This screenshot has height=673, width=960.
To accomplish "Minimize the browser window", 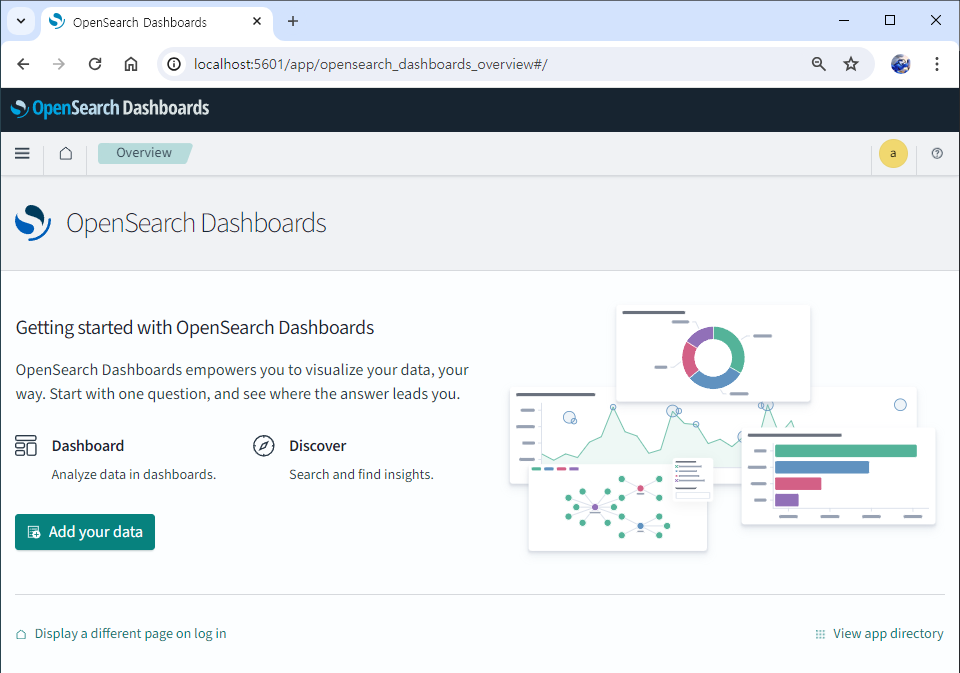I will point(844,21).
